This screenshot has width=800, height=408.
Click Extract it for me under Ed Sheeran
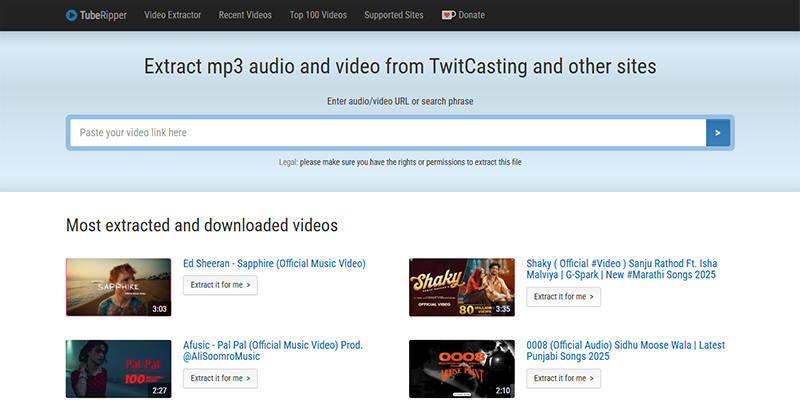tap(220, 285)
